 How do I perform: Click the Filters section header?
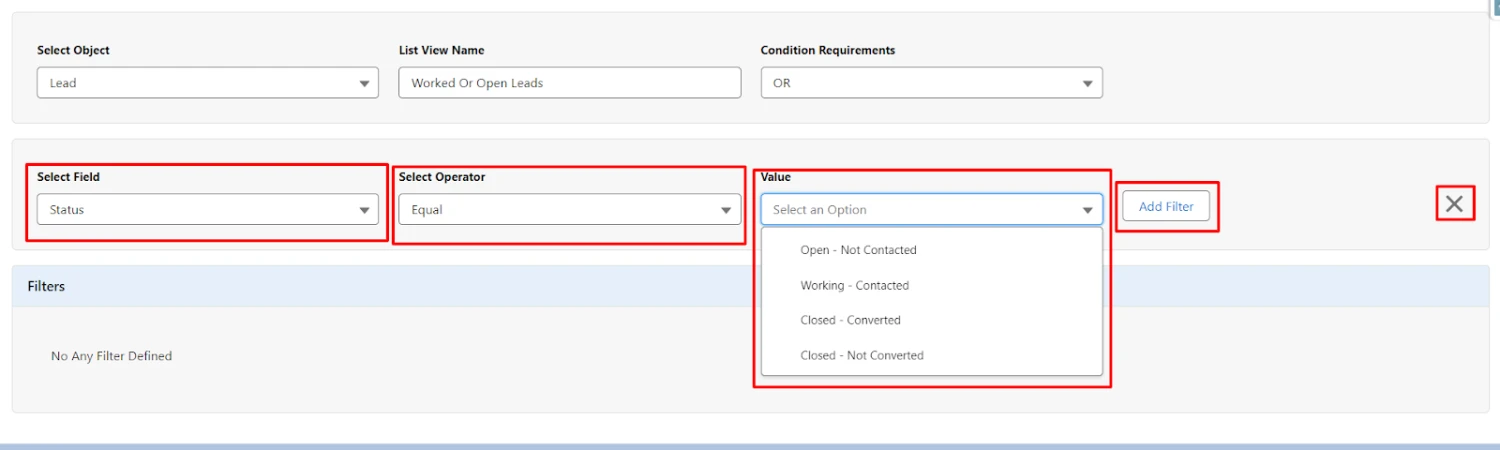tap(46, 286)
